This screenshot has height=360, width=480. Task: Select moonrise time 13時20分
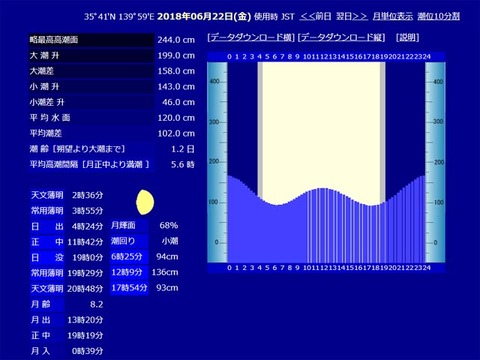pos(85,320)
